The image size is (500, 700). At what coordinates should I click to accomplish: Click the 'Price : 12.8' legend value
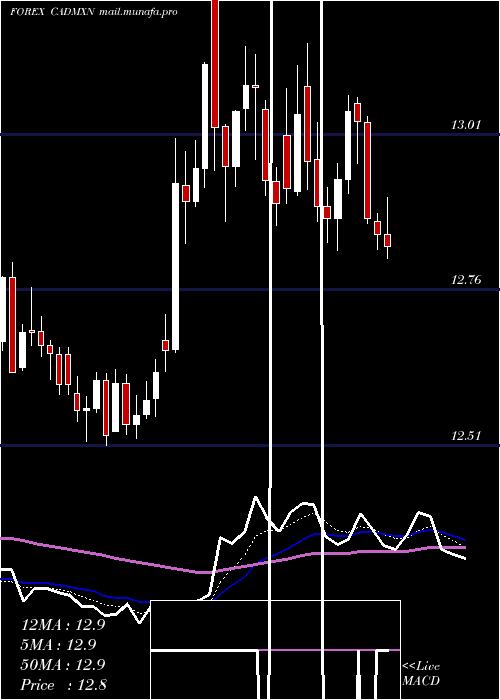tap(63, 685)
